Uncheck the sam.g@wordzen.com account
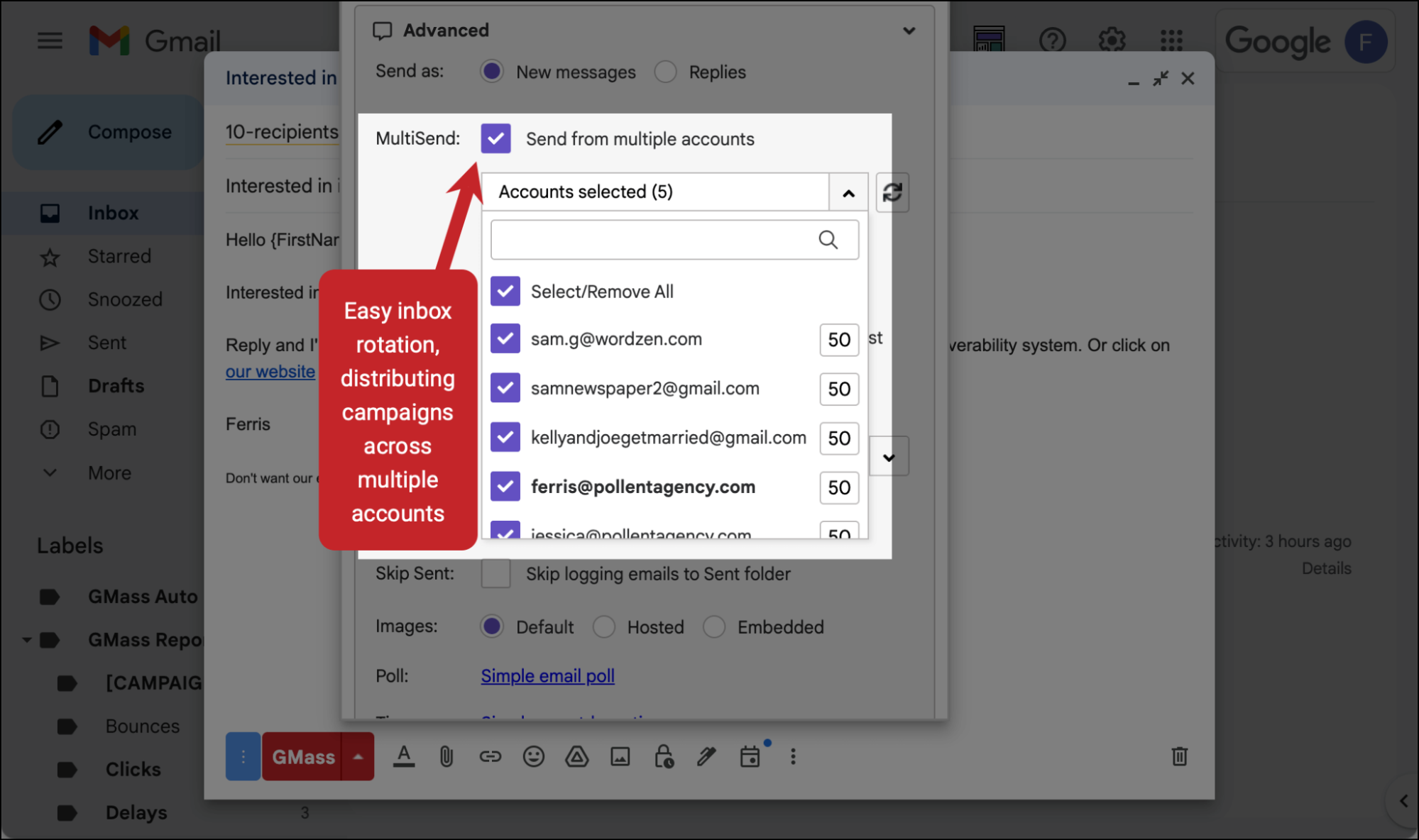Viewport: 1419px width, 840px height. (x=505, y=338)
